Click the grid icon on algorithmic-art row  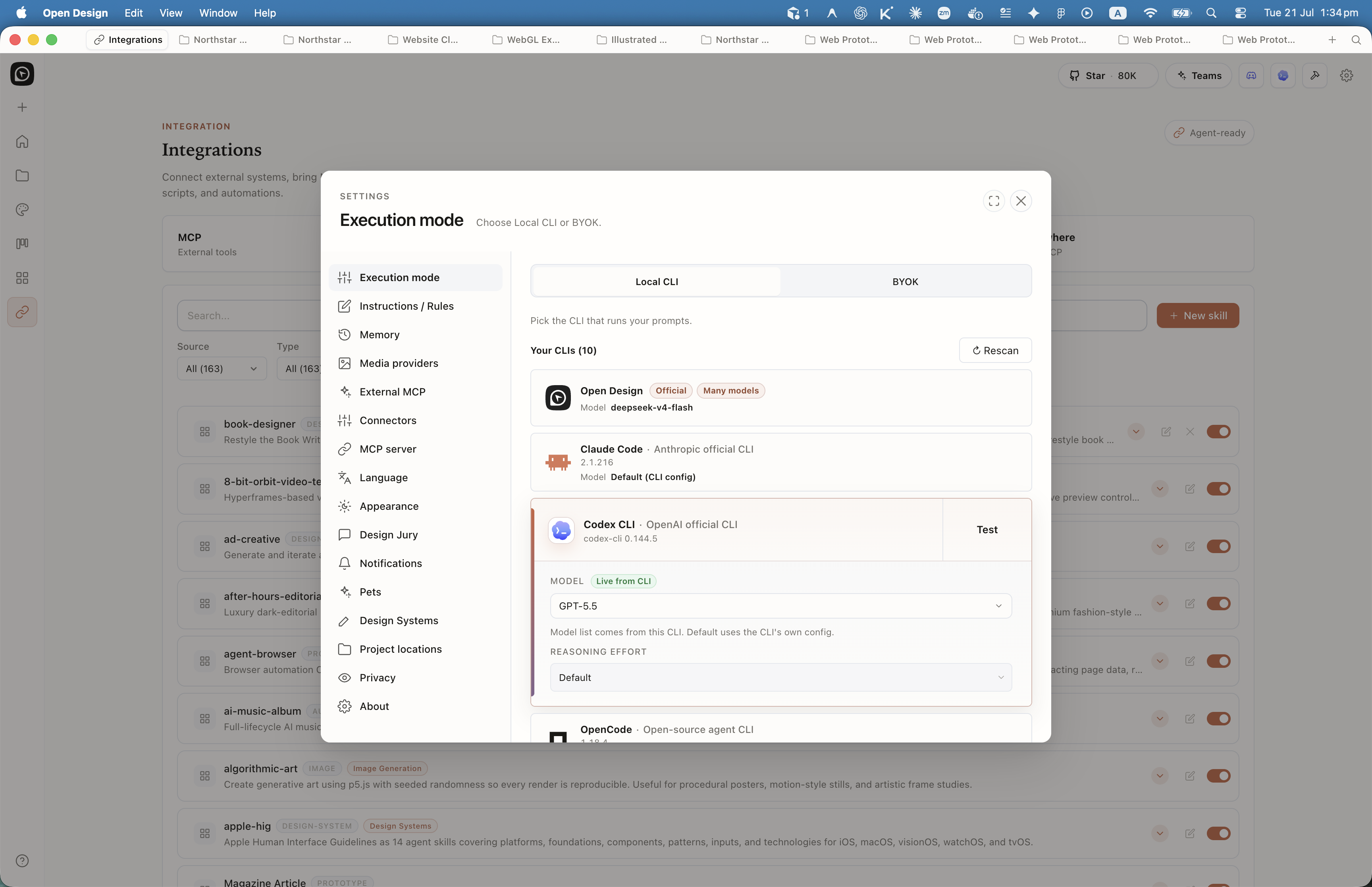click(204, 776)
